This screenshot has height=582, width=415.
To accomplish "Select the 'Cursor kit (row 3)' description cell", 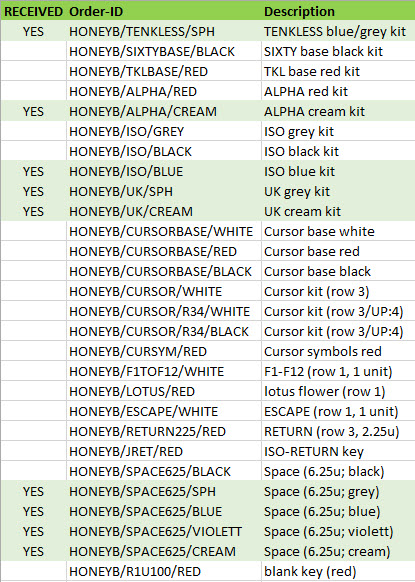I will coord(338,291).
